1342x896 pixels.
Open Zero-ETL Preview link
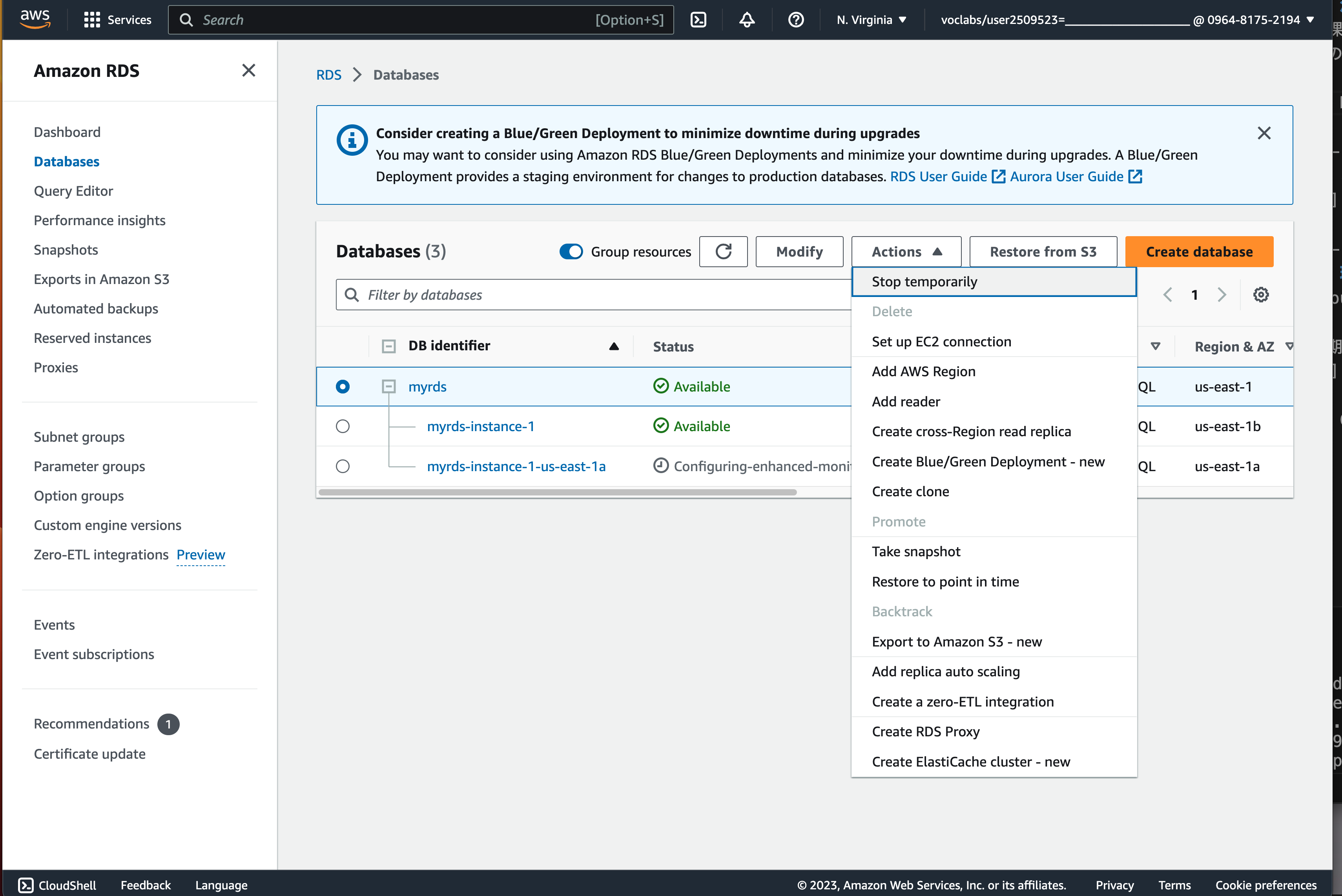201,554
